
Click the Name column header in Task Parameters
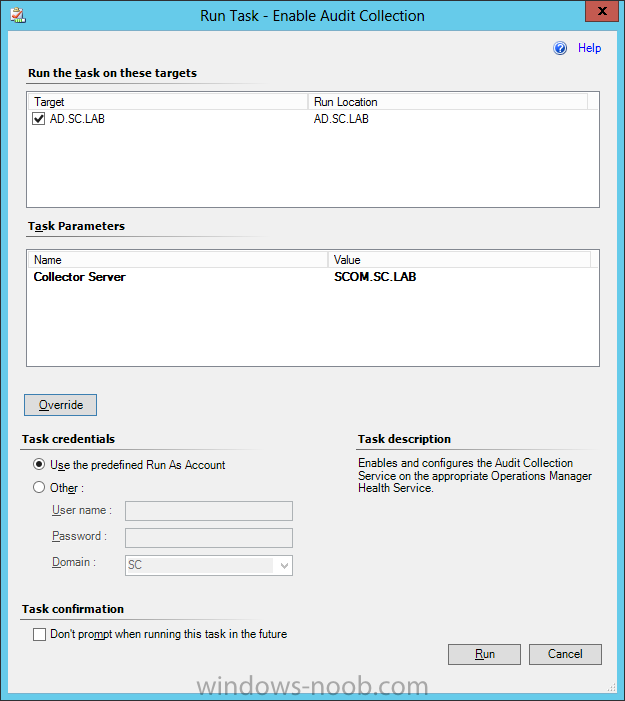[x=178, y=260]
